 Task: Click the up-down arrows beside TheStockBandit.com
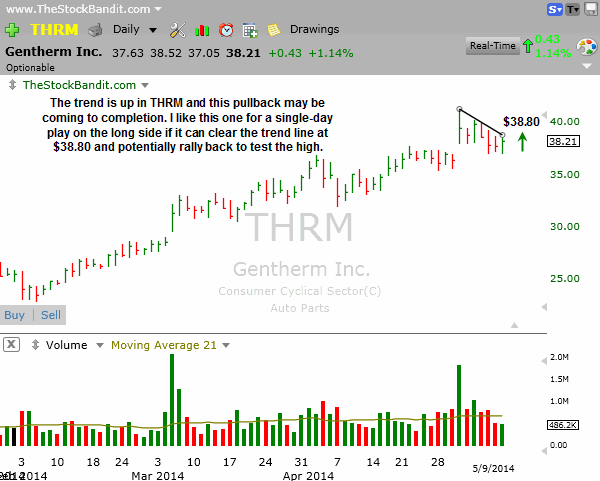click(x=12, y=85)
